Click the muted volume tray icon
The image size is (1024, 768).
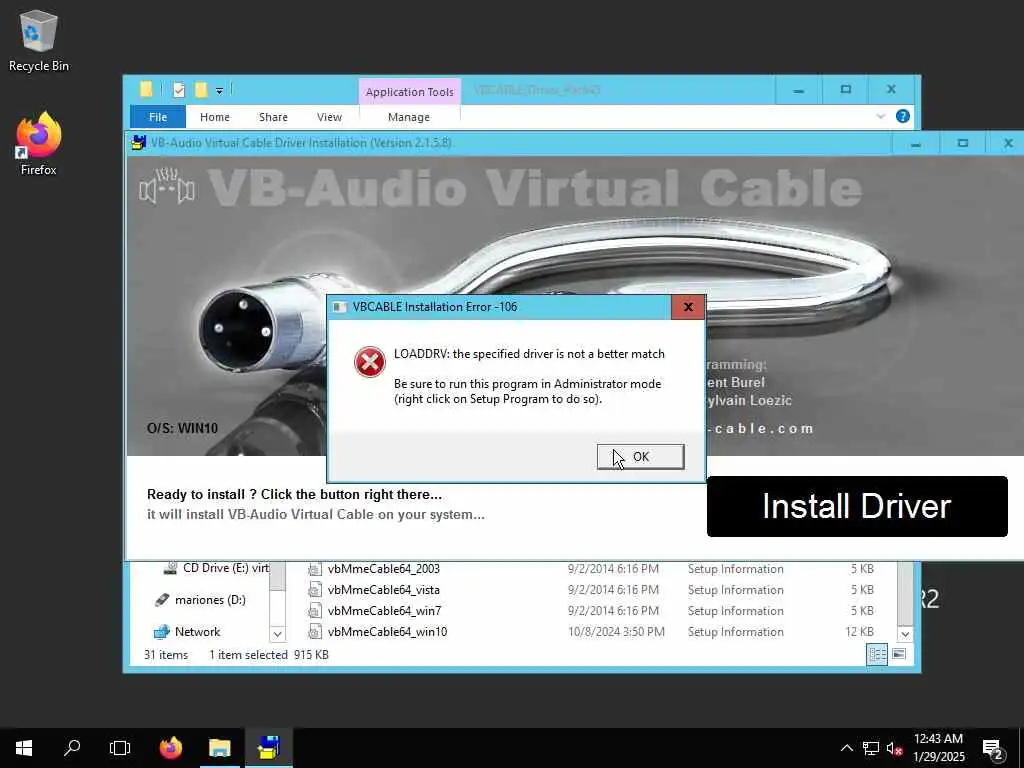tap(894, 748)
